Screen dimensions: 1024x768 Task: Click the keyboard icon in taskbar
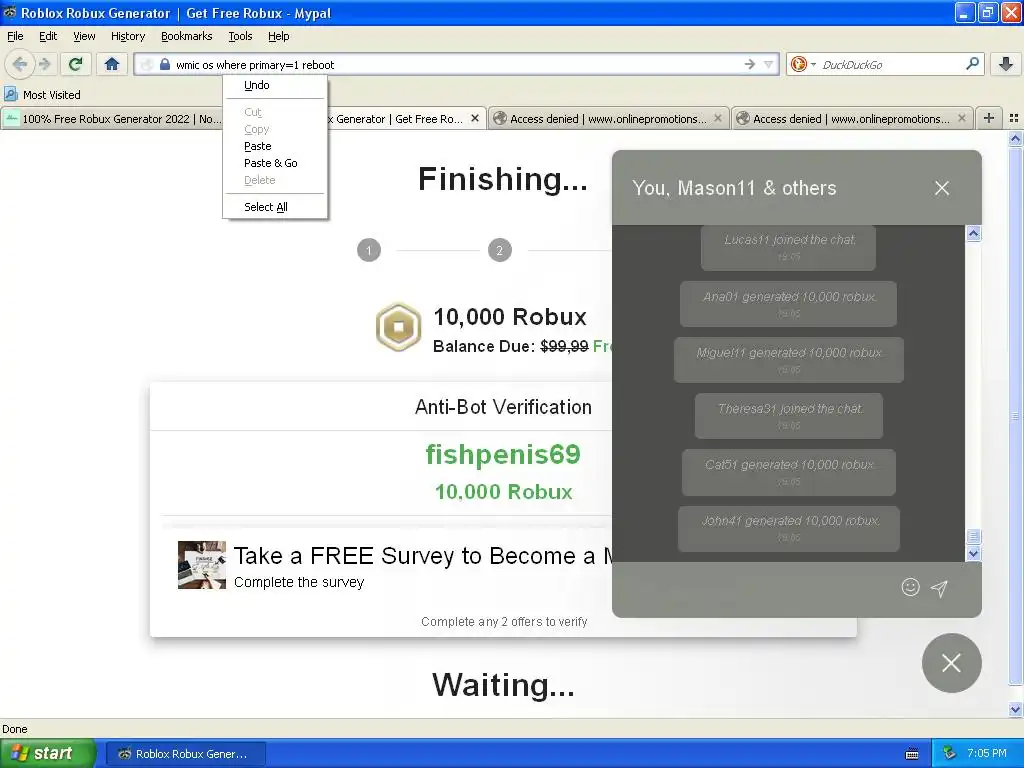point(912,754)
